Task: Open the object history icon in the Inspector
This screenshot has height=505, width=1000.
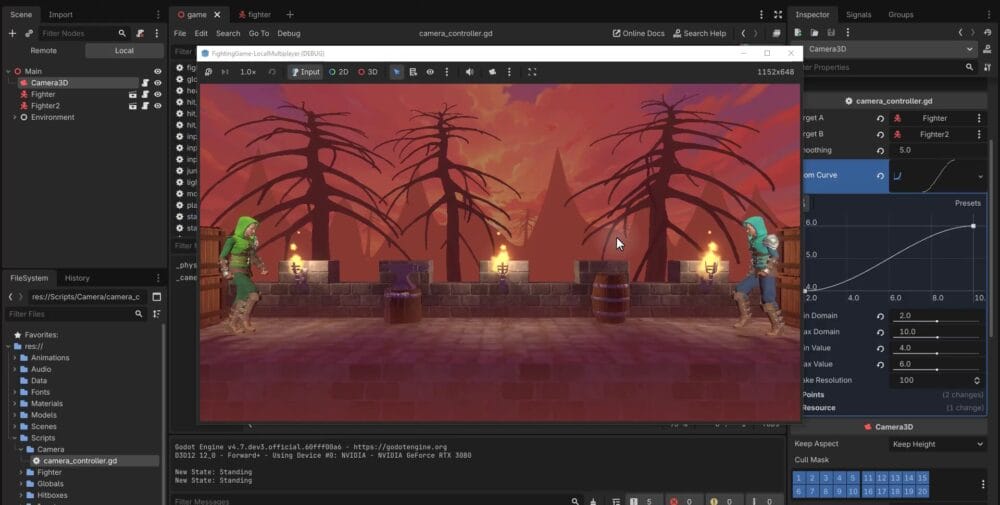Action: [988, 33]
